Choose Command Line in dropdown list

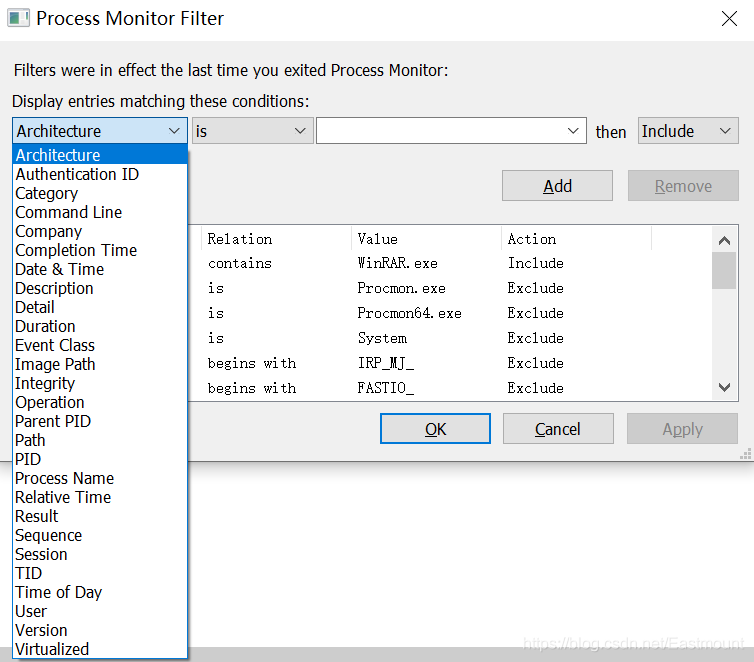click(x=69, y=212)
